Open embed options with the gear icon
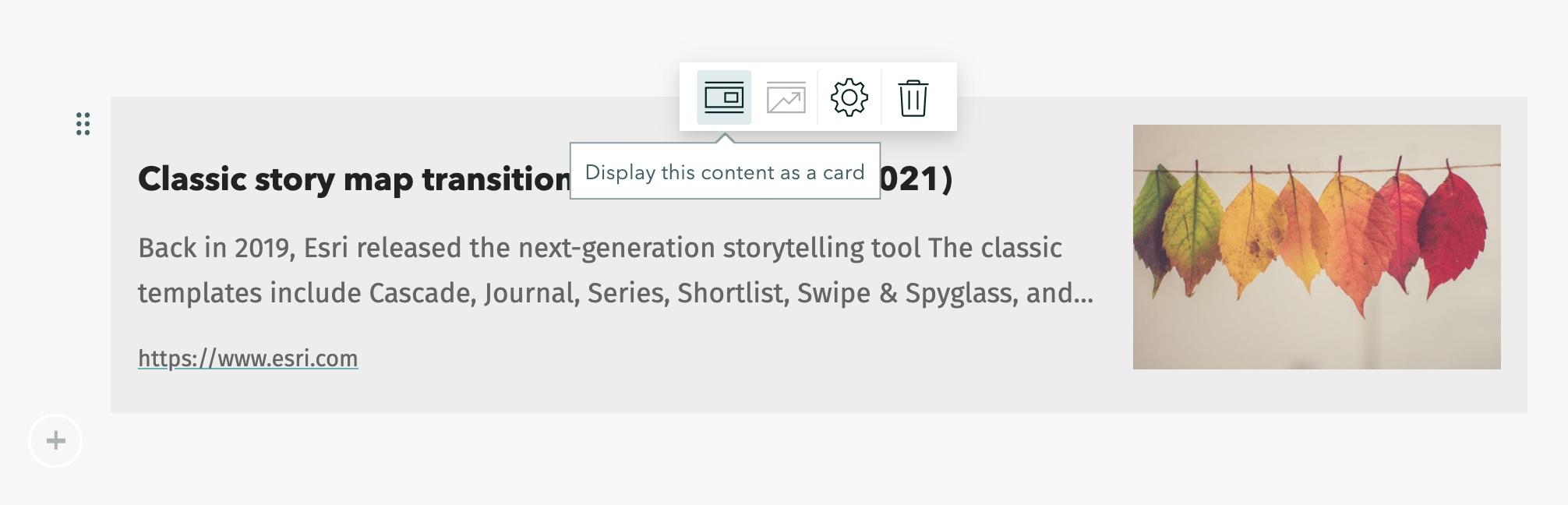The height and width of the screenshot is (505, 1568). point(849,97)
